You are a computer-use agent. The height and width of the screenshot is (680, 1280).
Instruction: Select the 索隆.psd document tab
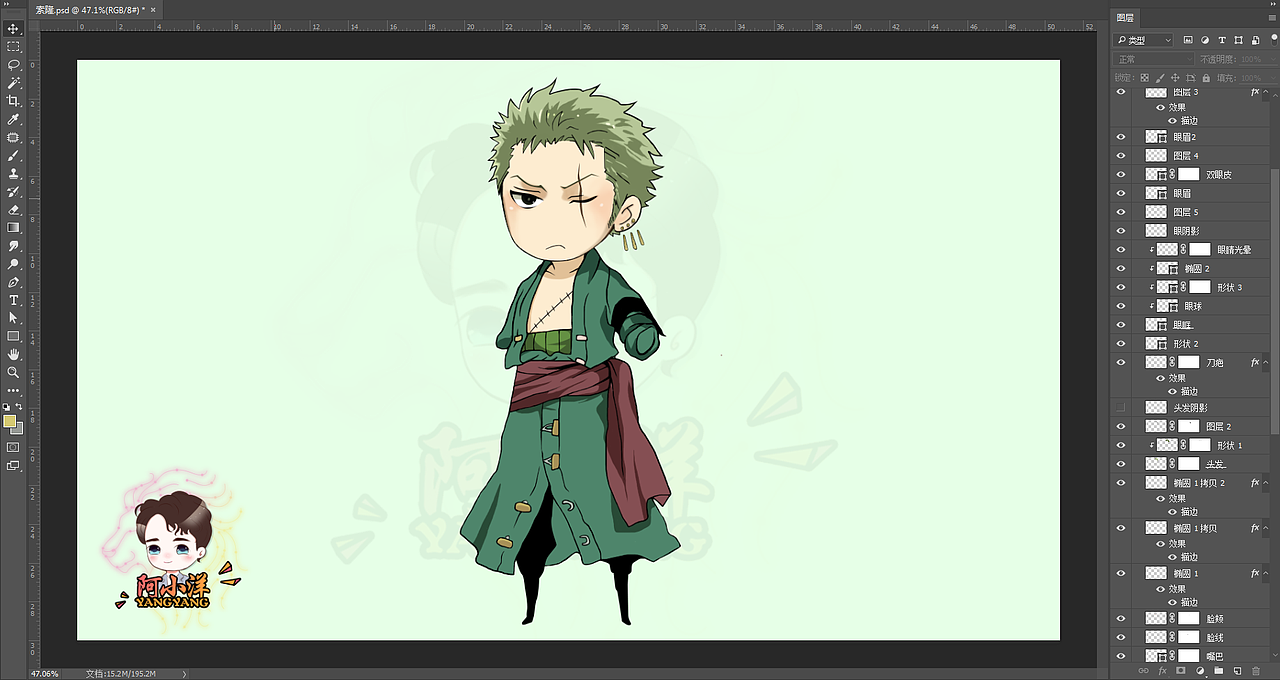coord(92,9)
